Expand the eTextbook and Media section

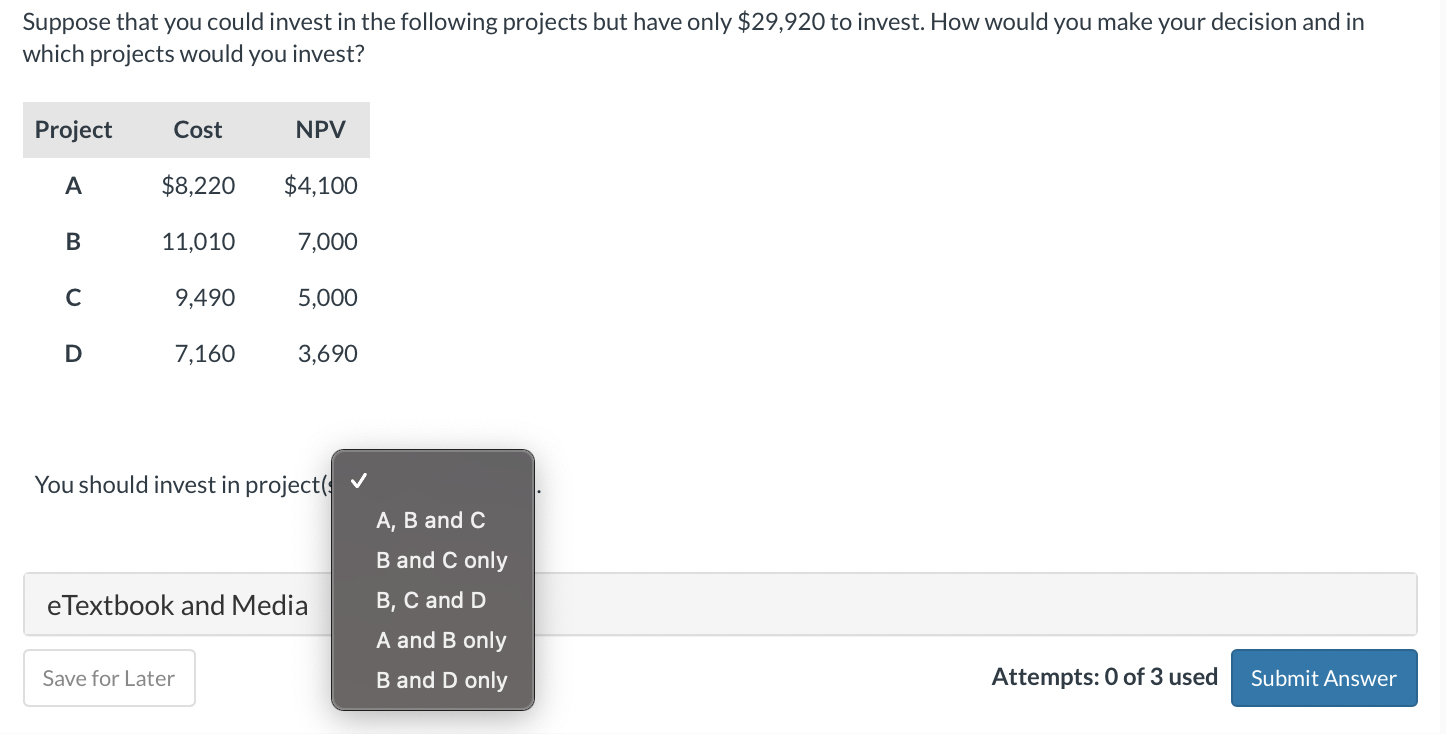(176, 604)
